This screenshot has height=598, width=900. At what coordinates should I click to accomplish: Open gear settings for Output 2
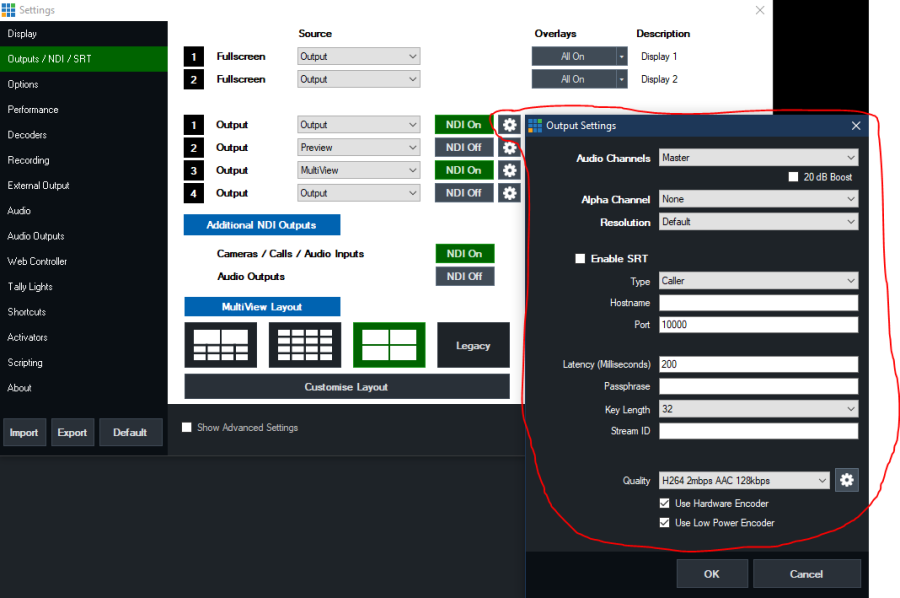(509, 148)
